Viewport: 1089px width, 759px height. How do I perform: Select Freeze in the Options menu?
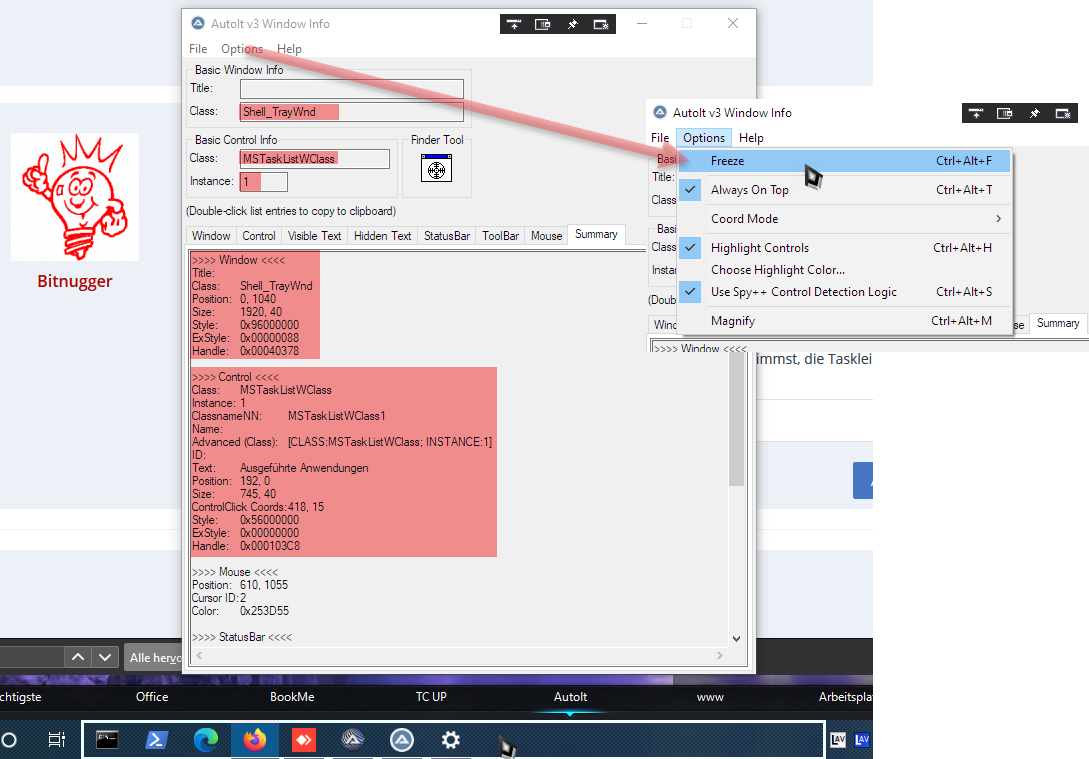click(x=727, y=161)
